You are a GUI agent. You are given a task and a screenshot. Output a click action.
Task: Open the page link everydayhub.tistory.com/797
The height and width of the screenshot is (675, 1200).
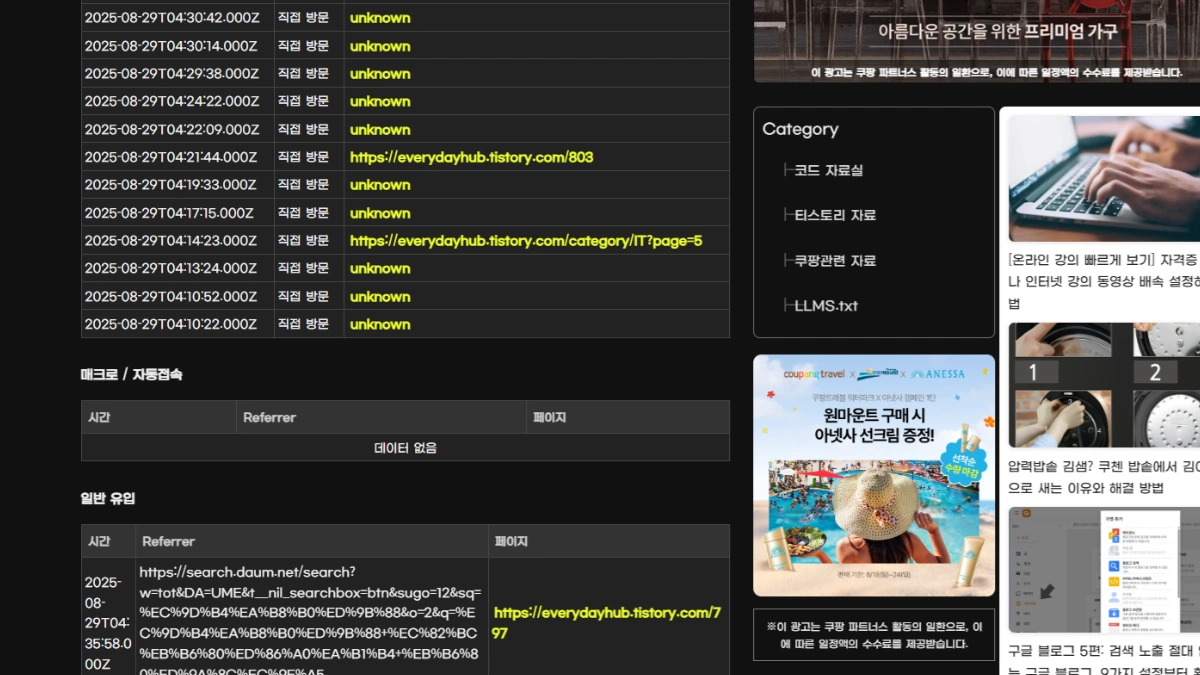pyautogui.click(x=607, y=622)
